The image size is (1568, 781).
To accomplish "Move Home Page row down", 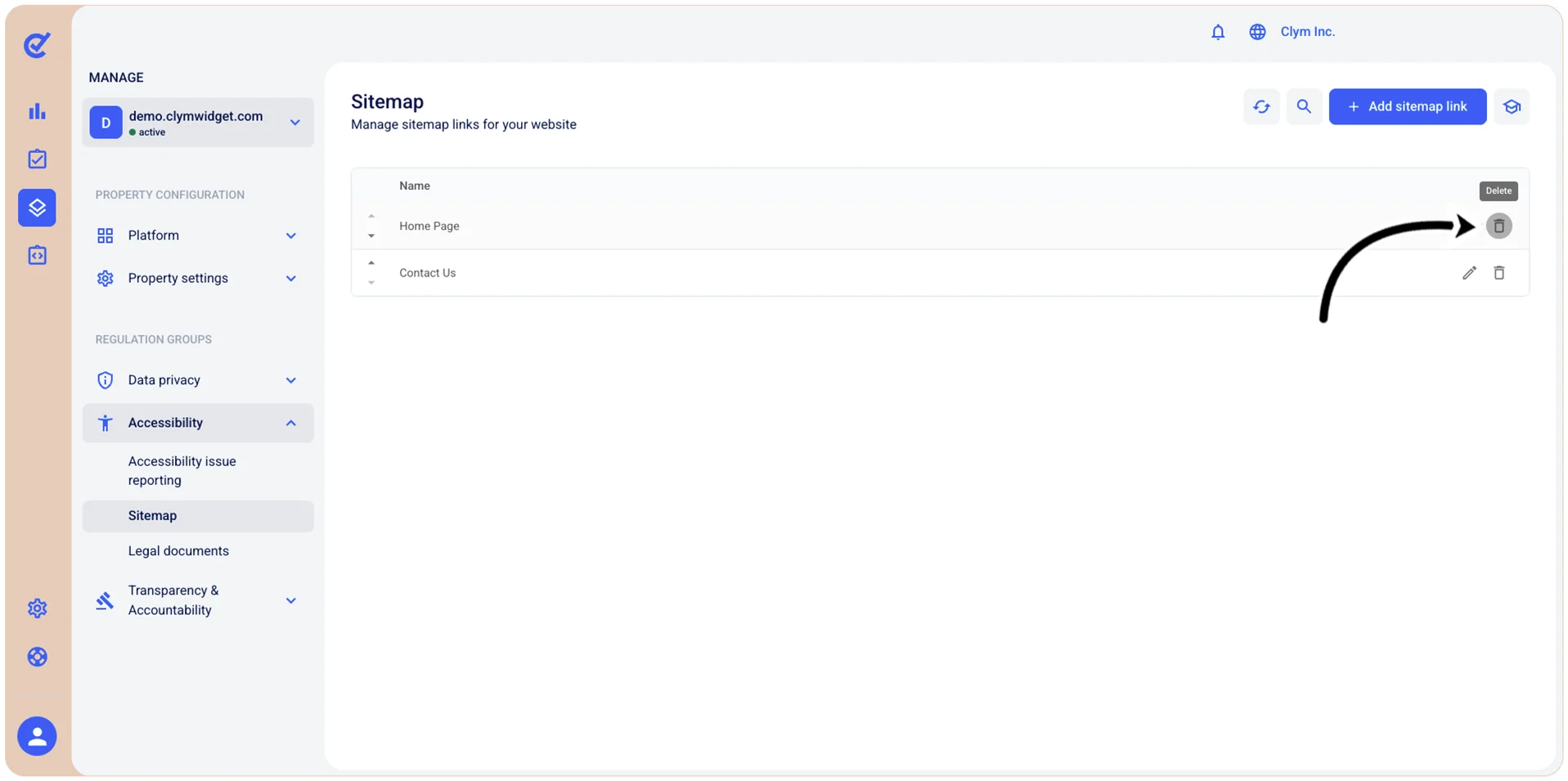I will point(371,236).
